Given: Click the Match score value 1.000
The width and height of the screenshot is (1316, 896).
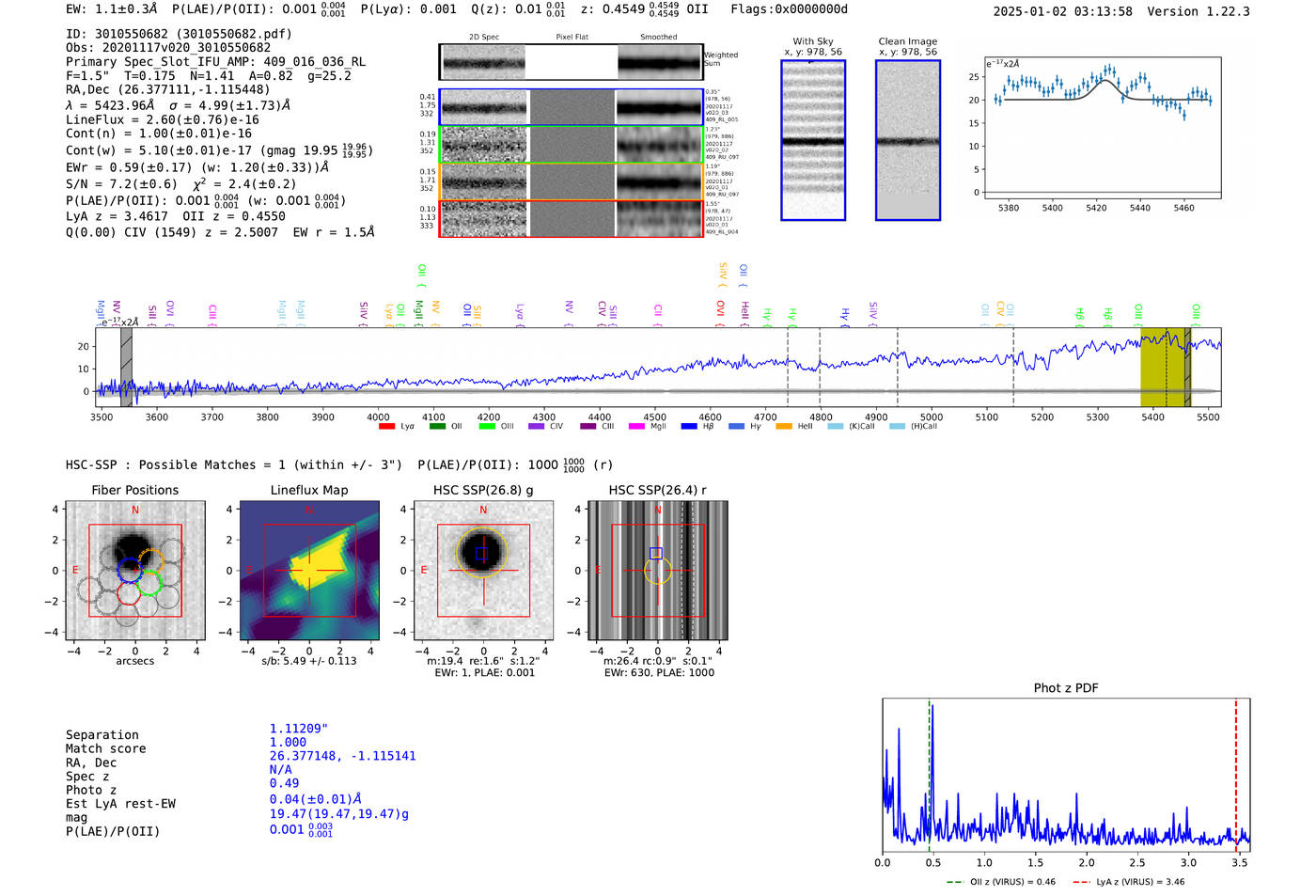Looking at the screenshot, I should pos(288,742).
